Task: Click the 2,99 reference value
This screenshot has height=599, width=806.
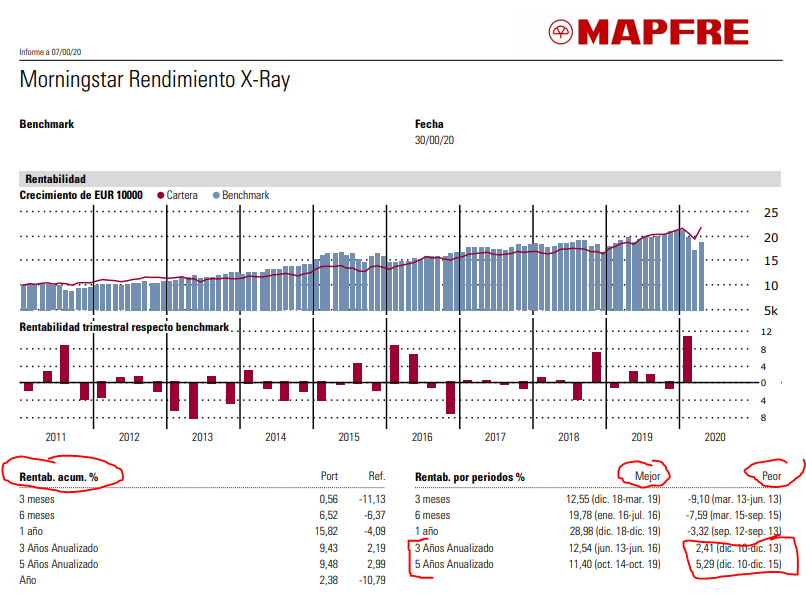Action: coord(376,564)
